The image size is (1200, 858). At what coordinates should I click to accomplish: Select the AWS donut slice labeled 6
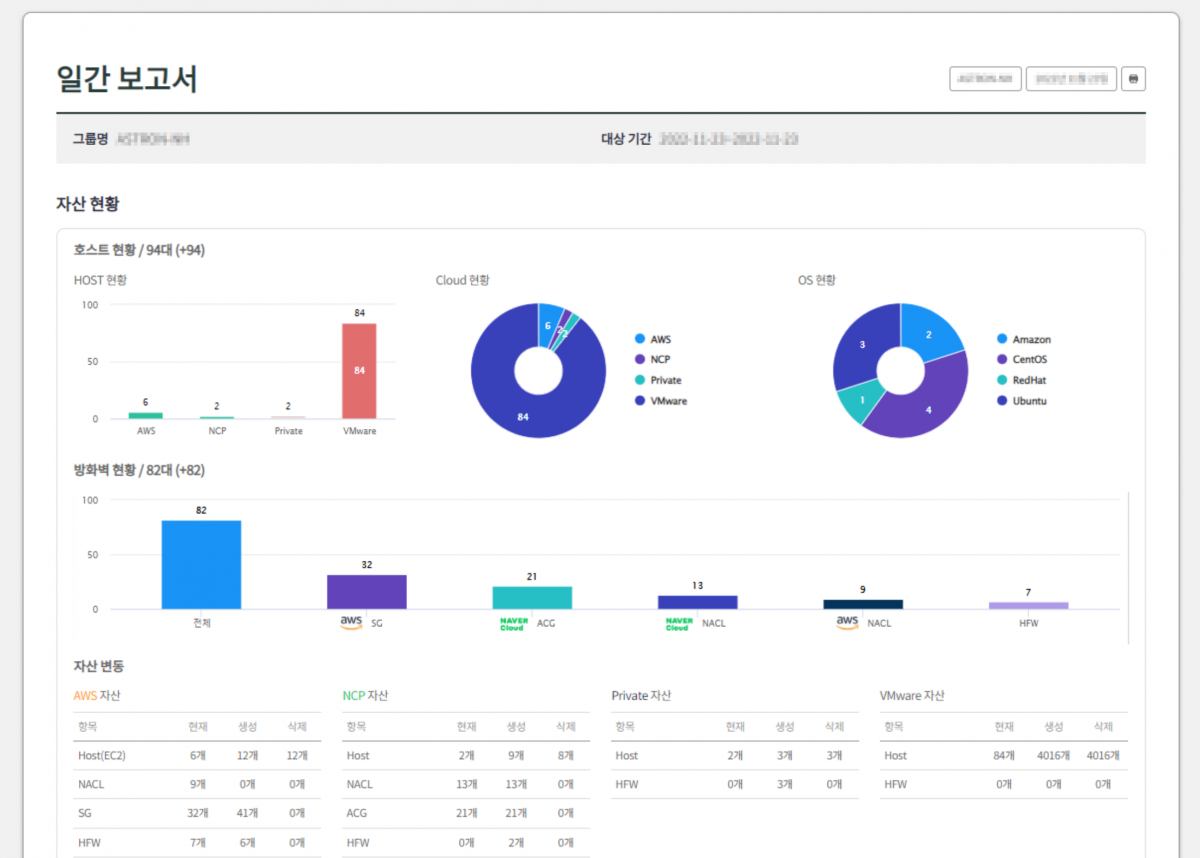coord(549,326)
